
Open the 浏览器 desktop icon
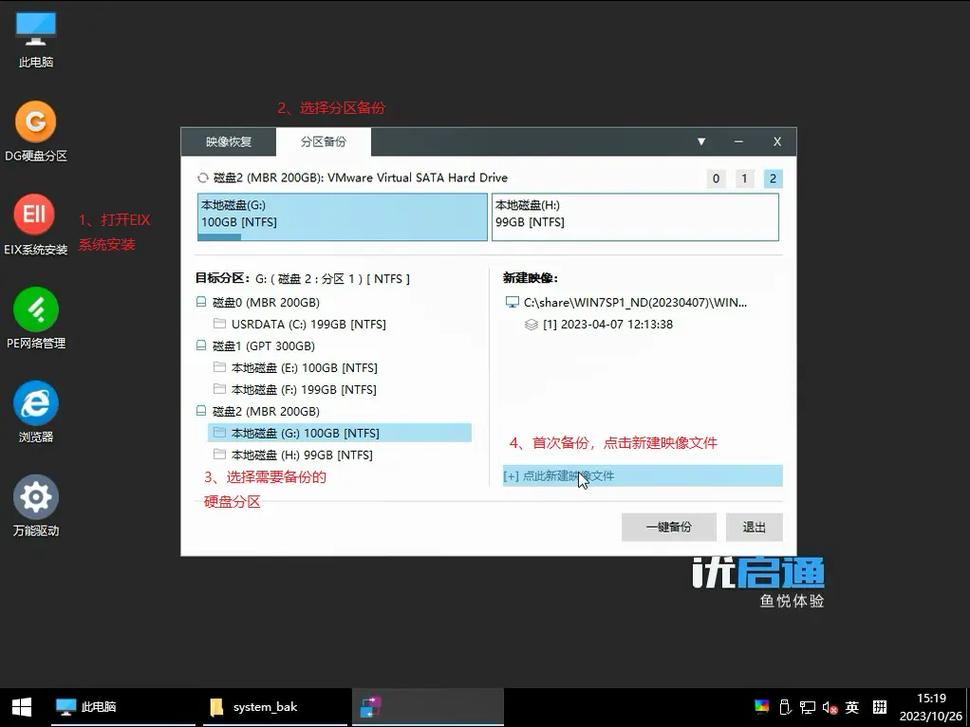click(36, 412)
